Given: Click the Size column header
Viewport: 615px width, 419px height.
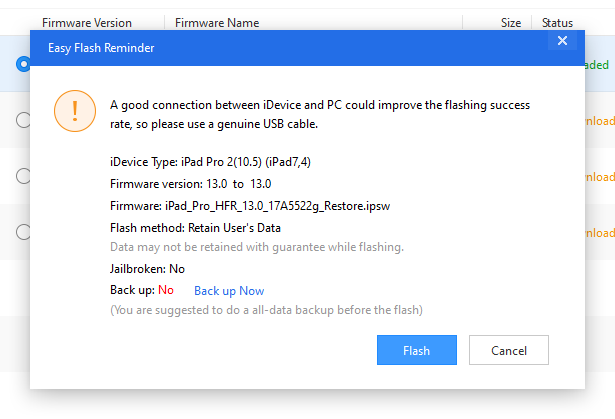Looking at the screenshot, I should click(511, 22).
